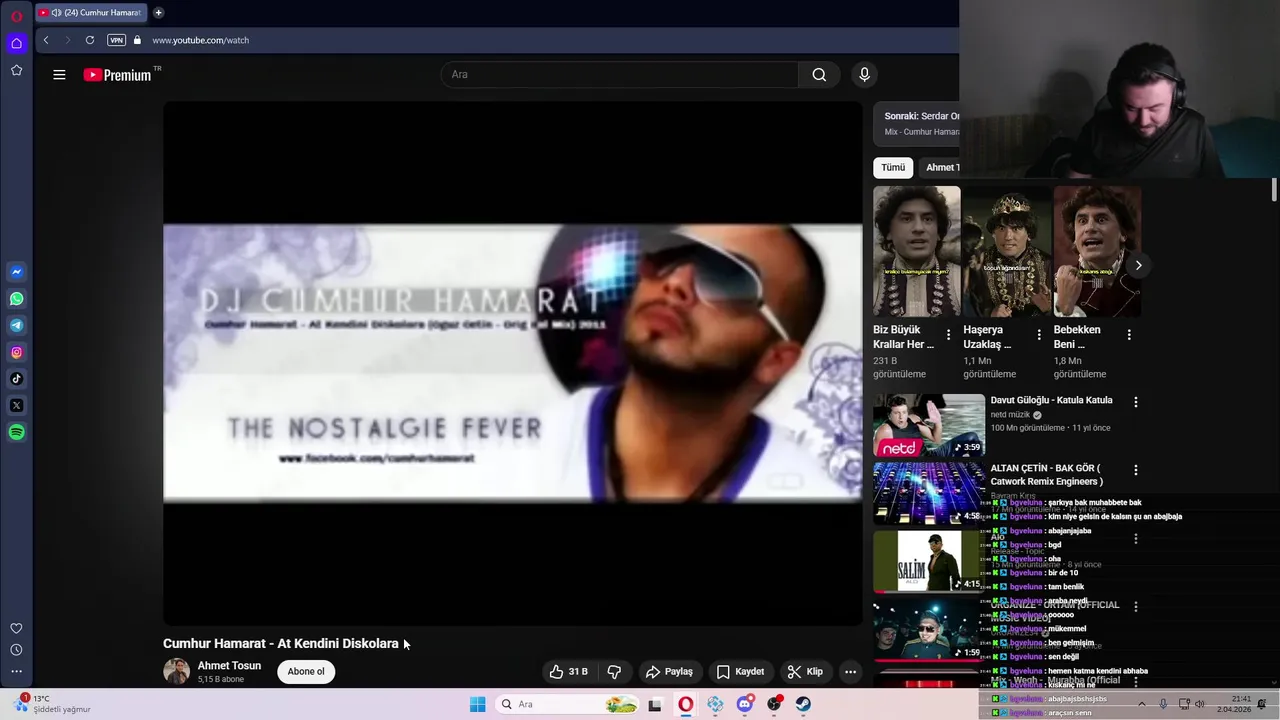Click the address bar URL

pyautogui.click(x=201, y=40)
